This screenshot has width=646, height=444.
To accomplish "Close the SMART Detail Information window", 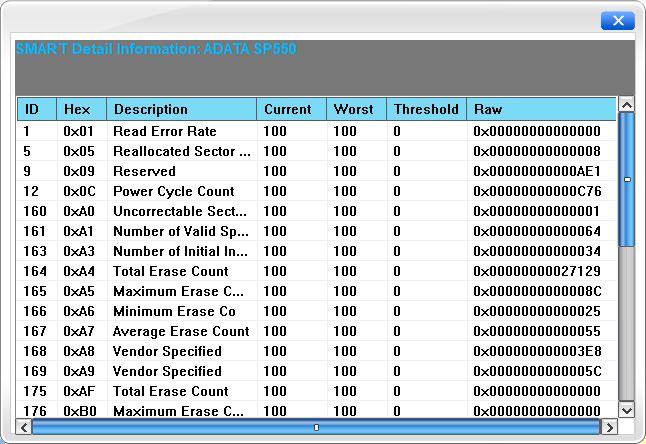I will pyautogui.click(x=618, y=21).
